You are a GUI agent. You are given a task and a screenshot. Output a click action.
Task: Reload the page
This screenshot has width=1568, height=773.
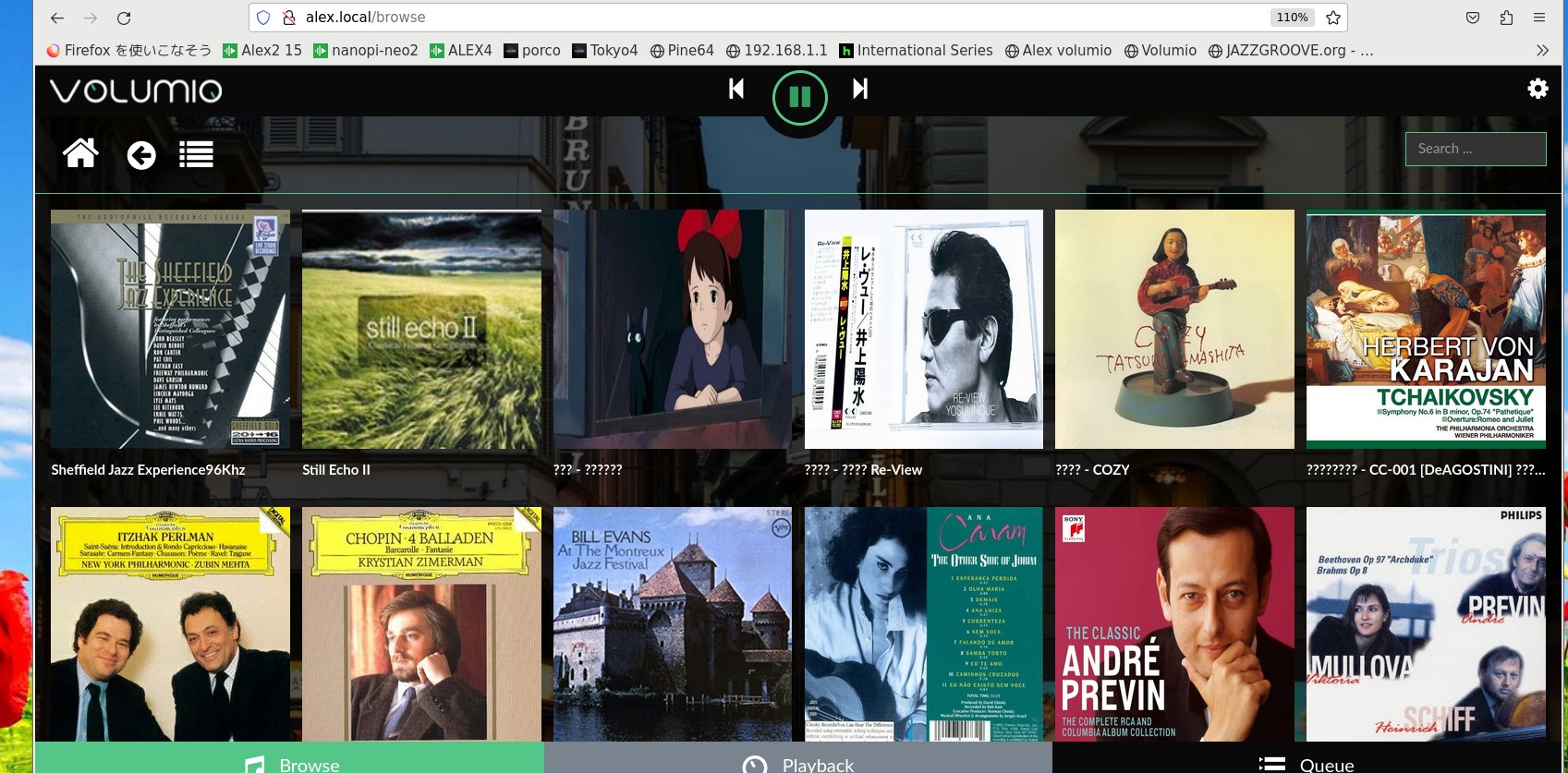coord(124,18)
